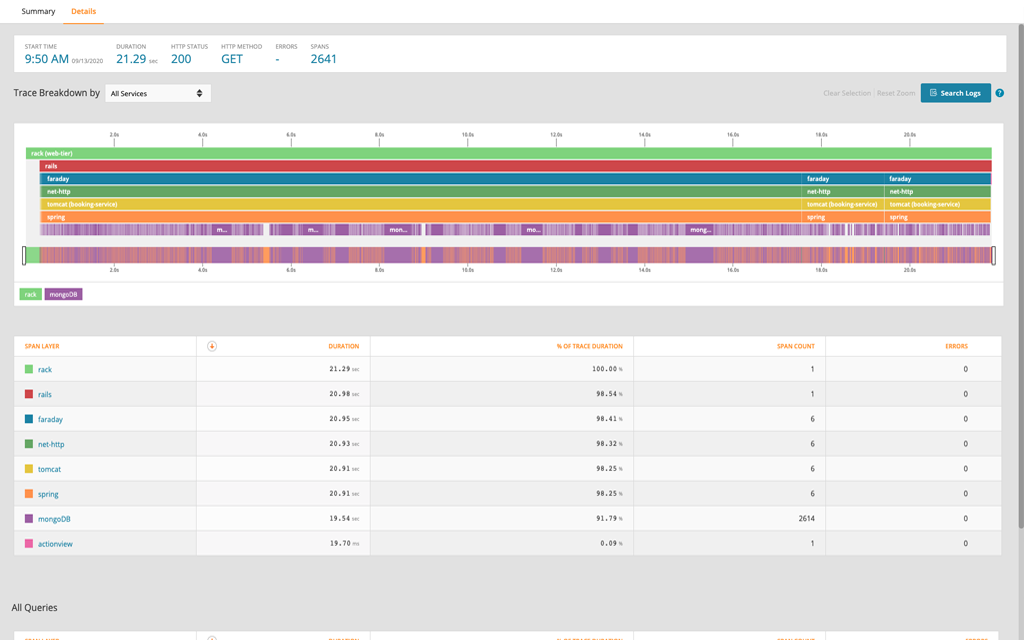
Task: Click the teal faraday swatch icon
Action: coord(29,418)
